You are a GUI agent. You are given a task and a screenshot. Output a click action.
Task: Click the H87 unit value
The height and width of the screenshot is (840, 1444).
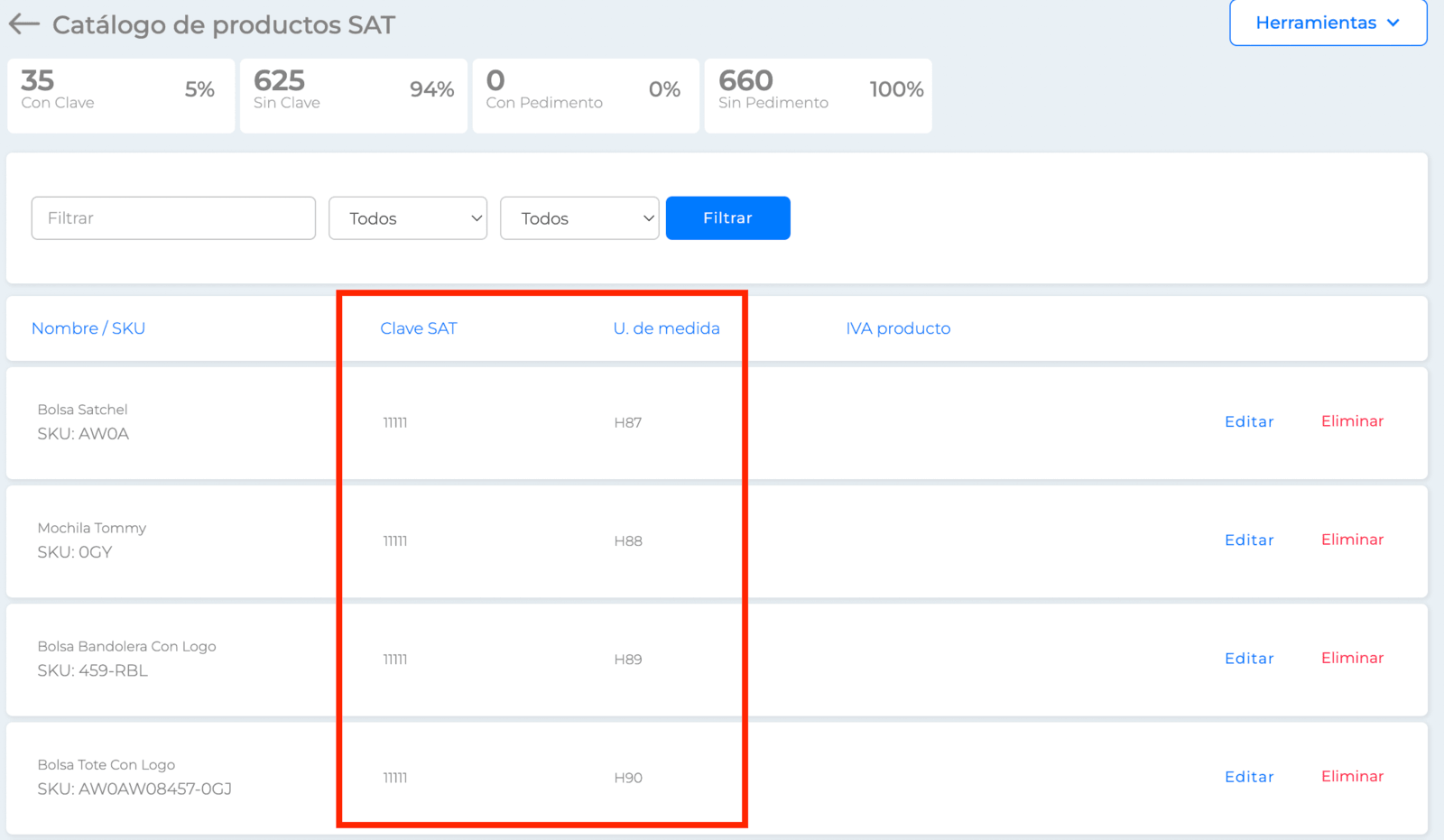628,422
